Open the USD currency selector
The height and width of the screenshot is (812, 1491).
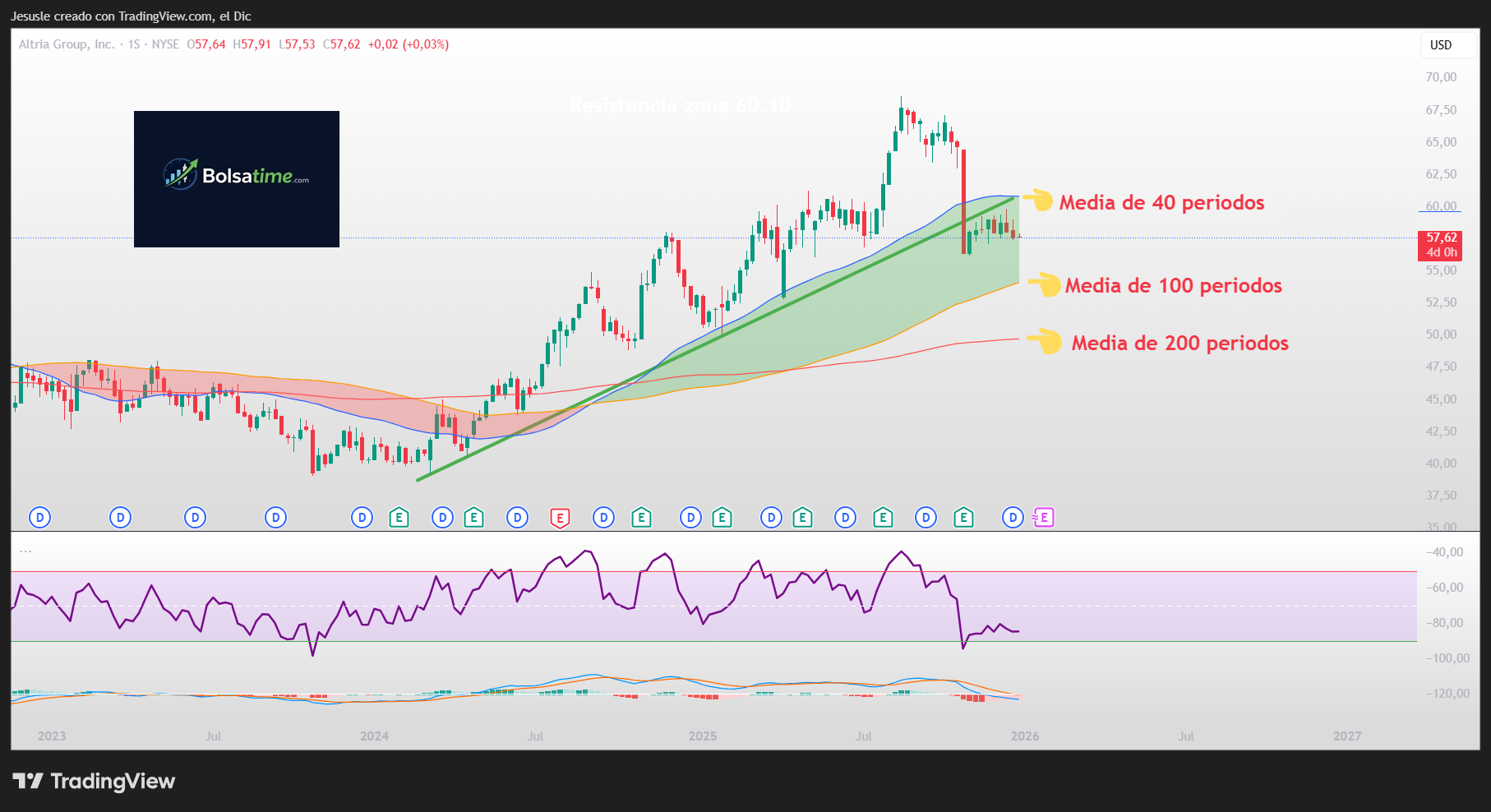1440,45
